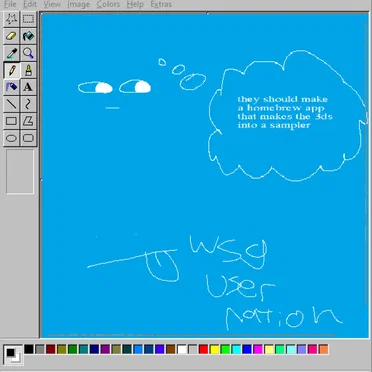Viewport: 372px width, 372px height.
Task: Open the File menu
Action: [x=10, y=4]
